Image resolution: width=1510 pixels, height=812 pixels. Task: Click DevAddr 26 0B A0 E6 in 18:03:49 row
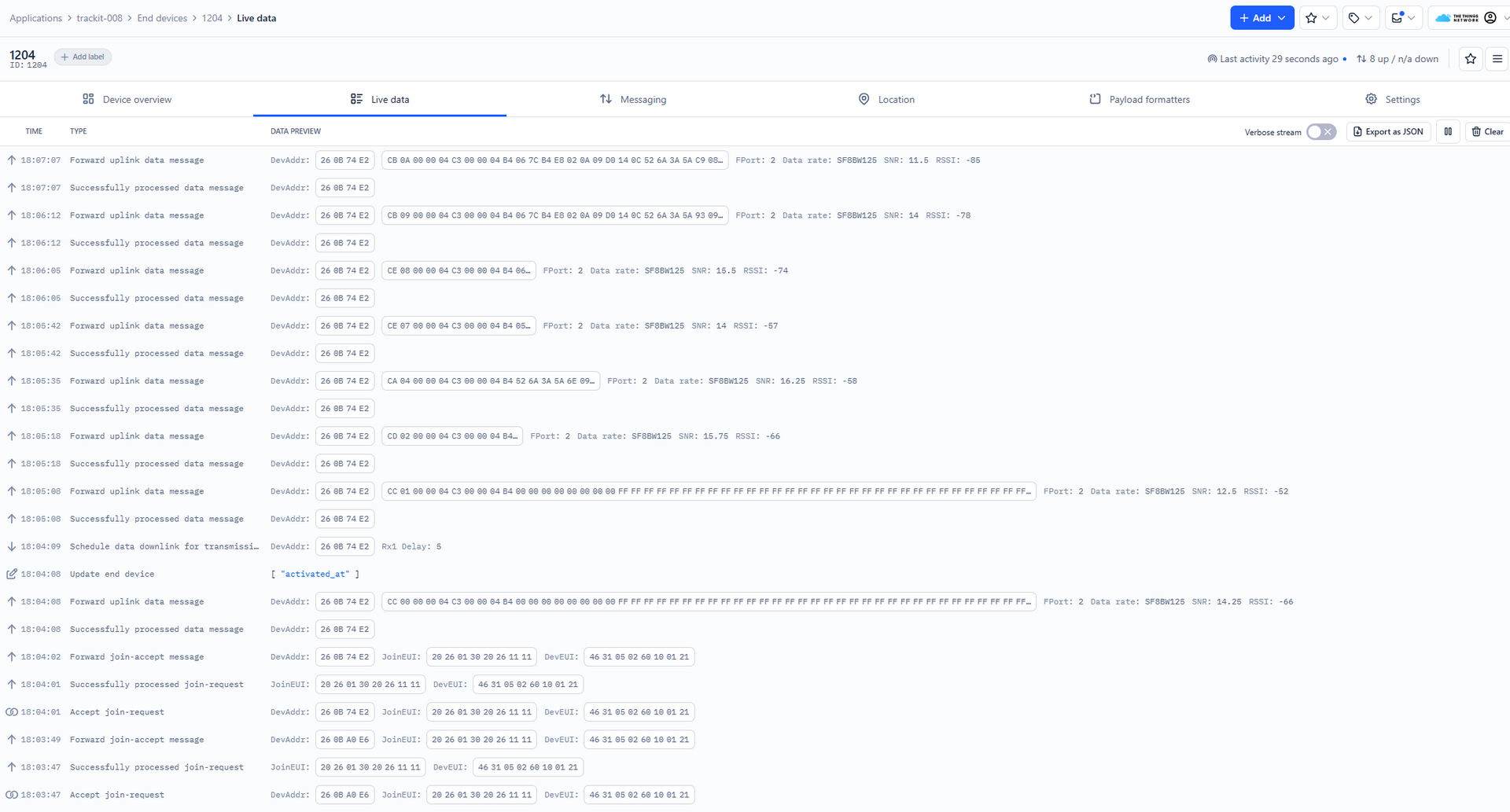(x=344, y=740)
